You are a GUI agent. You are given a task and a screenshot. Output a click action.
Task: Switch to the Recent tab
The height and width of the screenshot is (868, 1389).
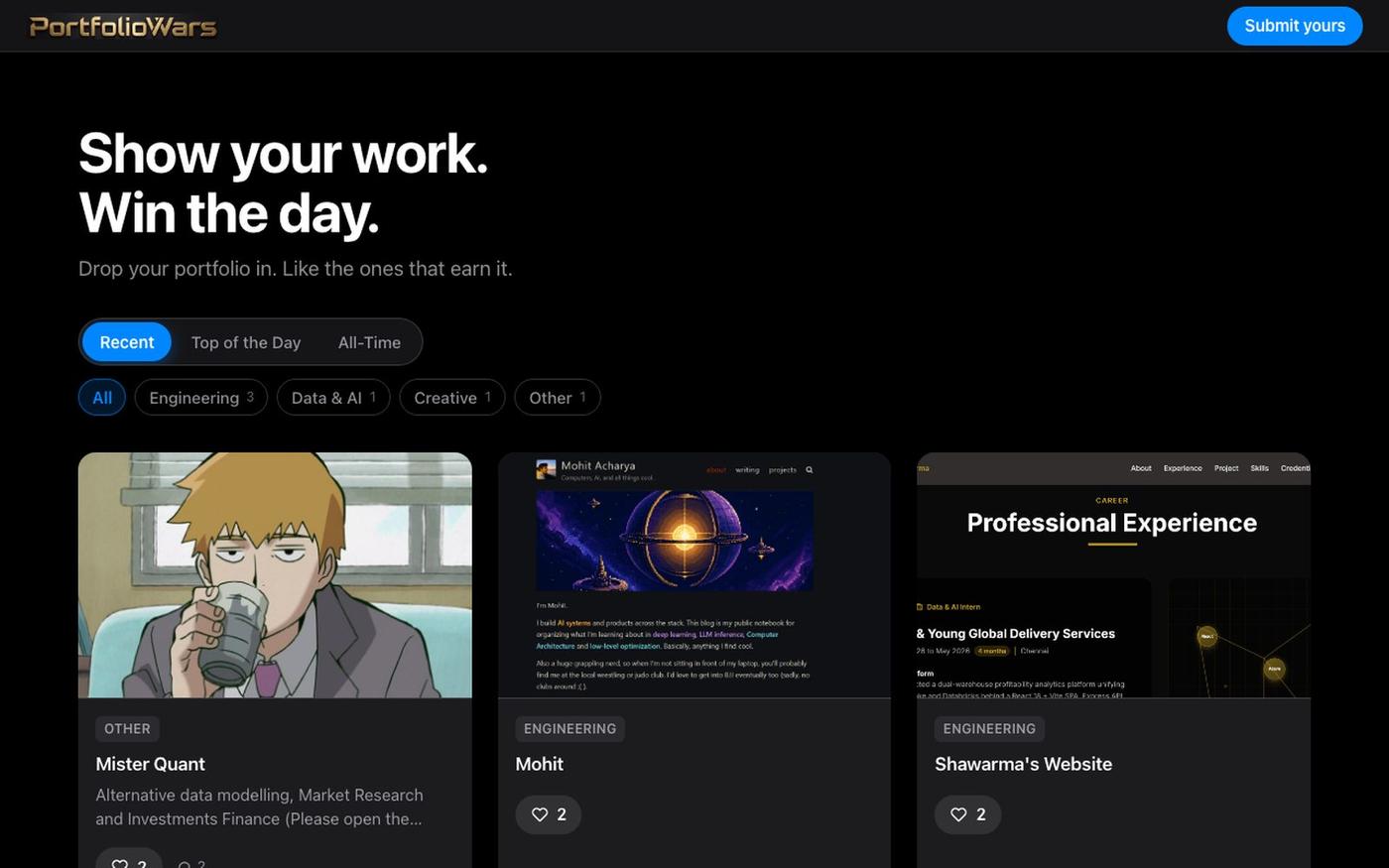click(x=127, y=342)
